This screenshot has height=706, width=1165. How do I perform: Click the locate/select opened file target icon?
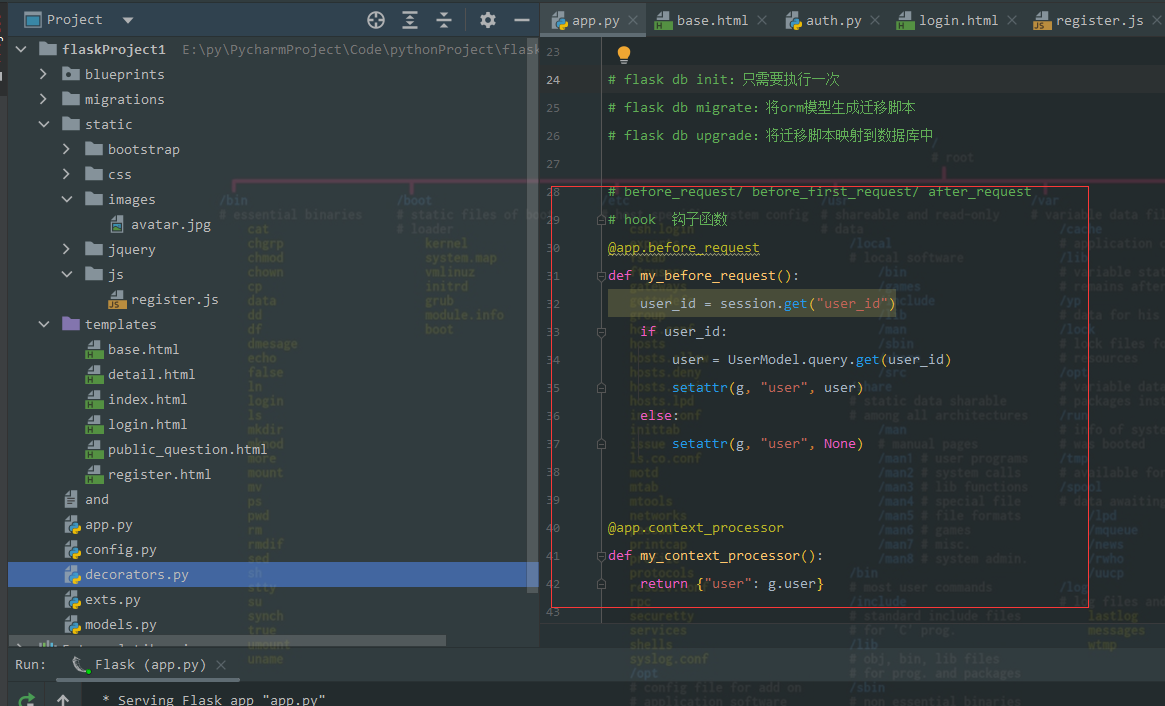pos(376,20)
